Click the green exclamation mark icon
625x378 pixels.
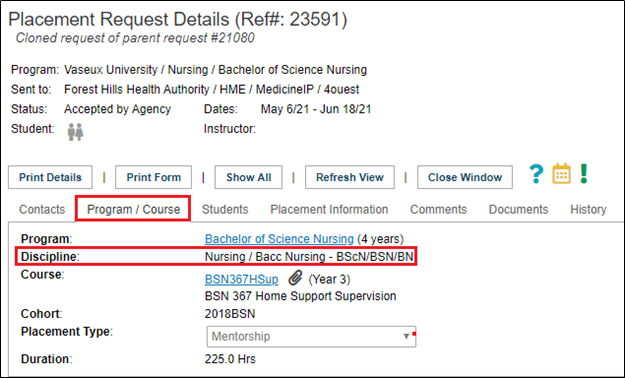click(584, 174)
